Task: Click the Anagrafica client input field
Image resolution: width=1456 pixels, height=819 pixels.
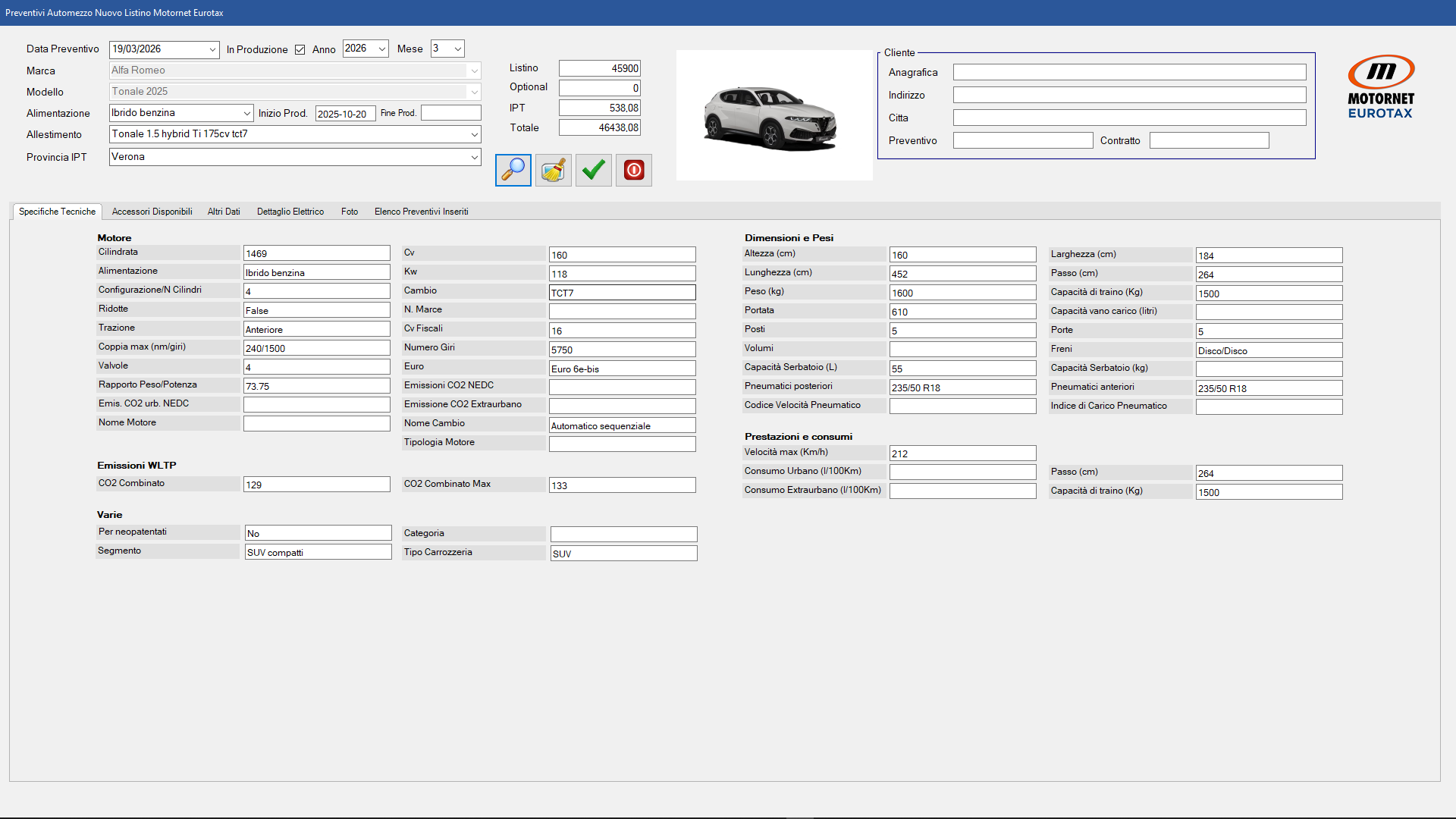Action: coord(1129,73)
